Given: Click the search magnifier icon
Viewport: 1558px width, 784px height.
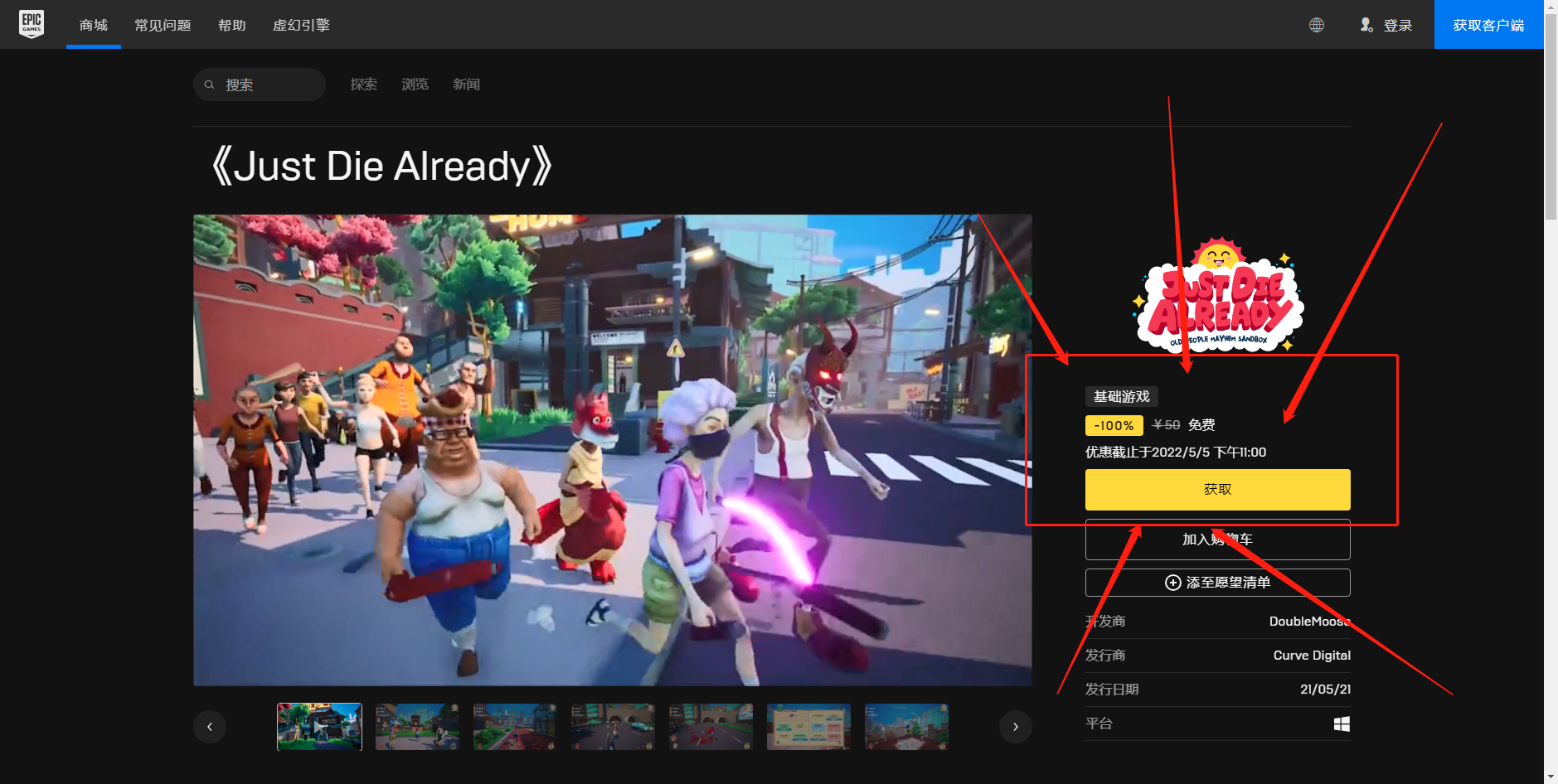Looking at the screenshot, I should [210, 85].
